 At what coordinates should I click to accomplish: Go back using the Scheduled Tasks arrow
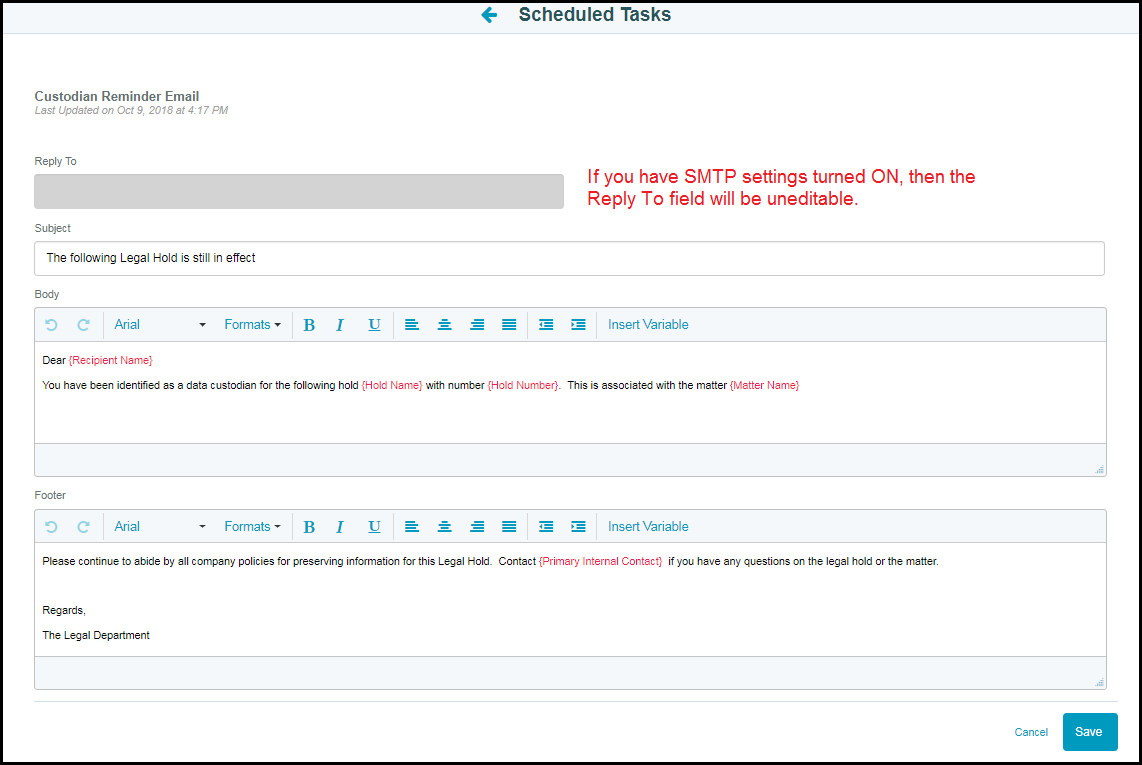[x=489, y=15]
